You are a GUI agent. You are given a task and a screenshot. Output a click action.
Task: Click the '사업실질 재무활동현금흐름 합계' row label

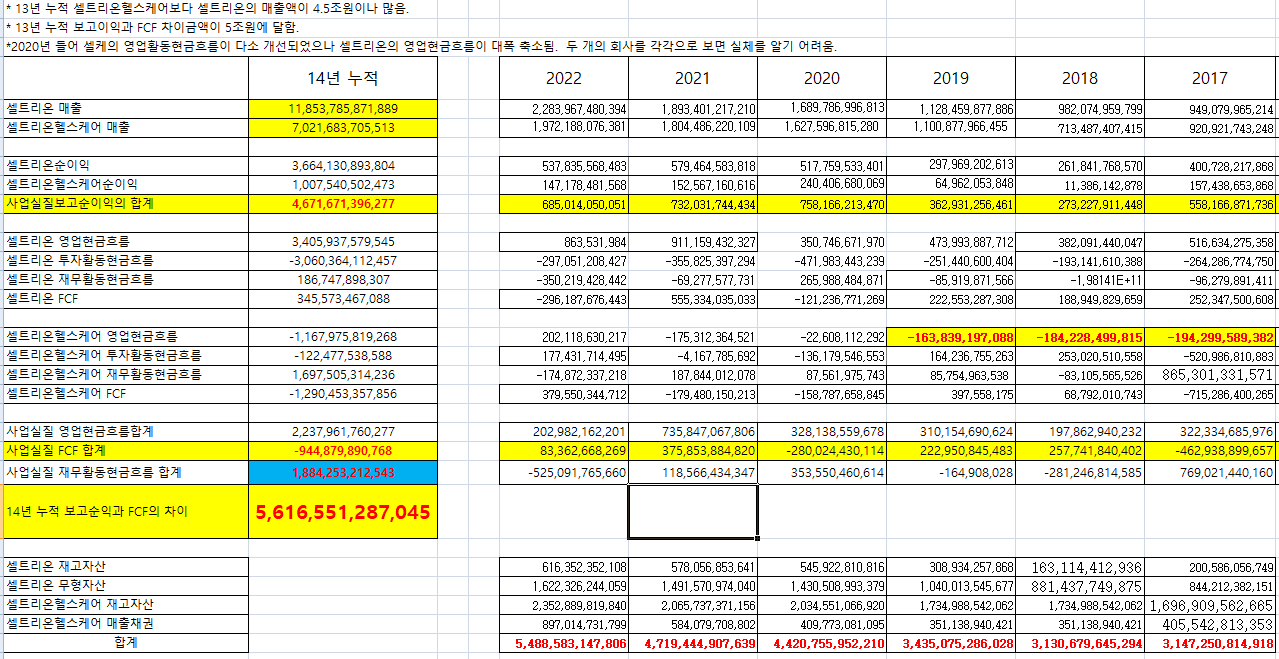coord(126,471)
